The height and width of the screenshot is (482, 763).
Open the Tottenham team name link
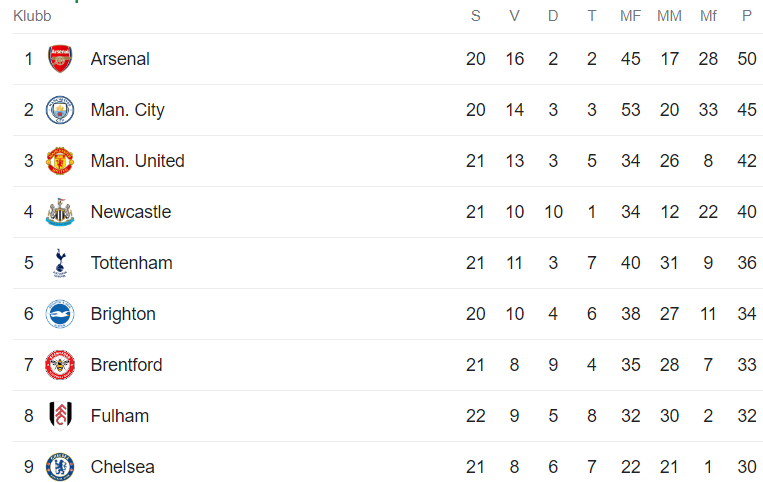[131, 263]
